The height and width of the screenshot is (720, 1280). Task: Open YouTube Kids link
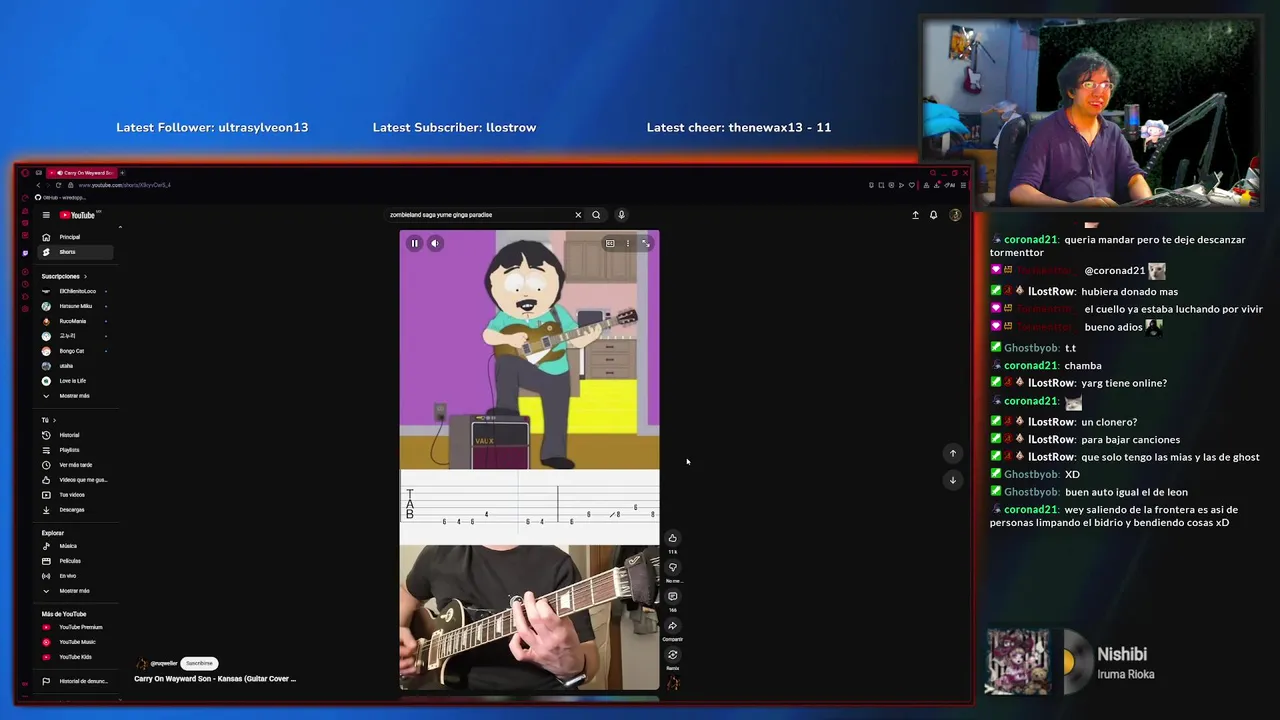[x=75, y=657]
